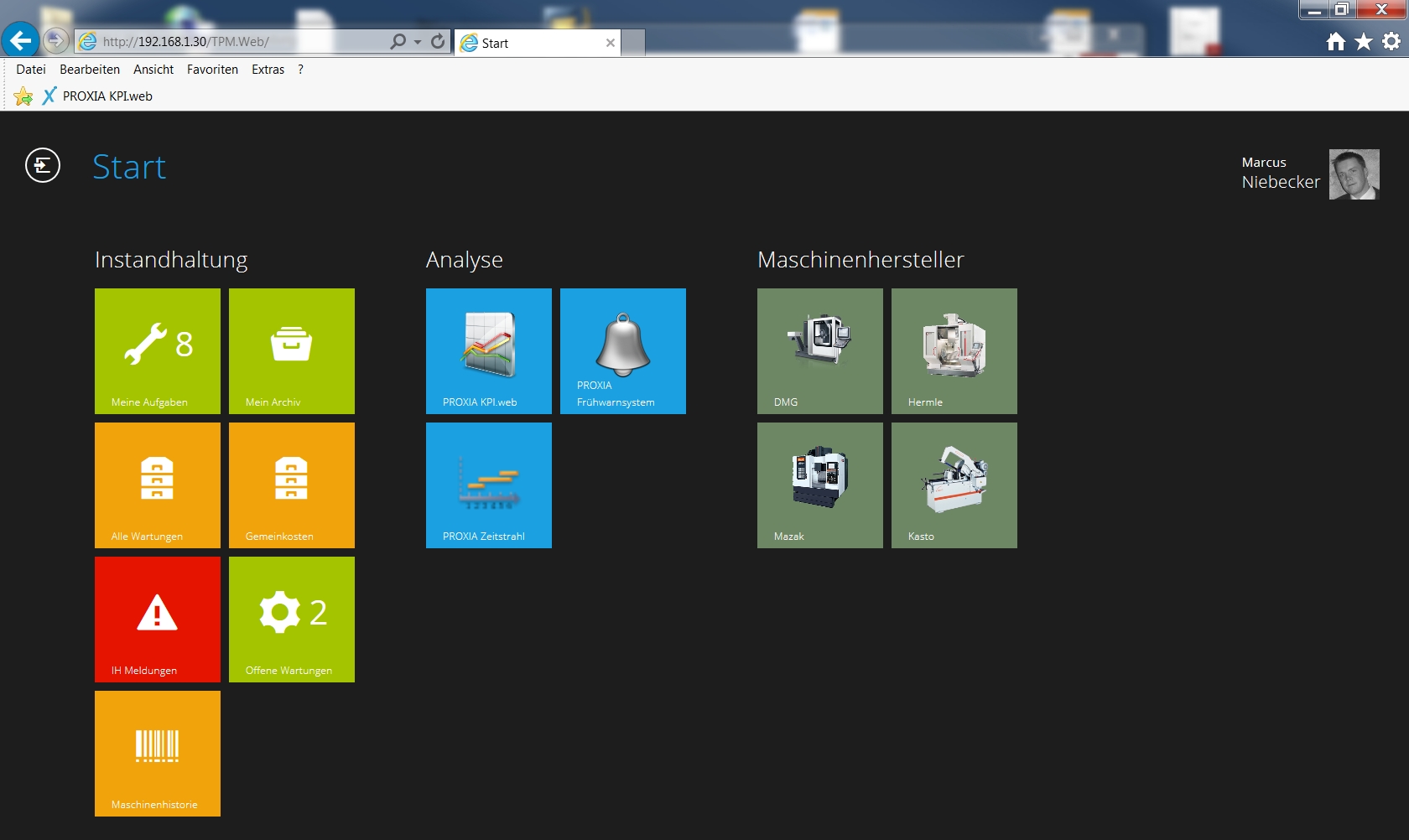Screen dimensions: 1409x840
Task: Open the Meine Aufgaben wrench tile
Action: click(x=158, y=351)
